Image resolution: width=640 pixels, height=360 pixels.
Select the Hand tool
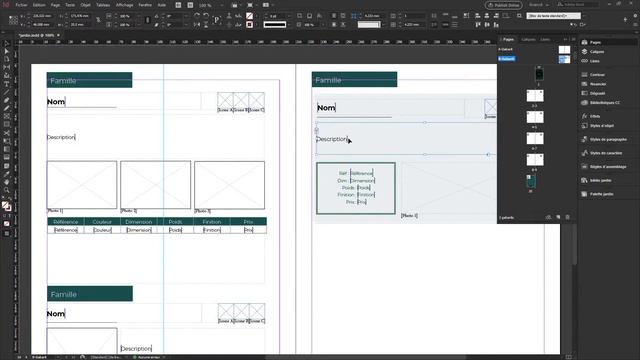6,182
